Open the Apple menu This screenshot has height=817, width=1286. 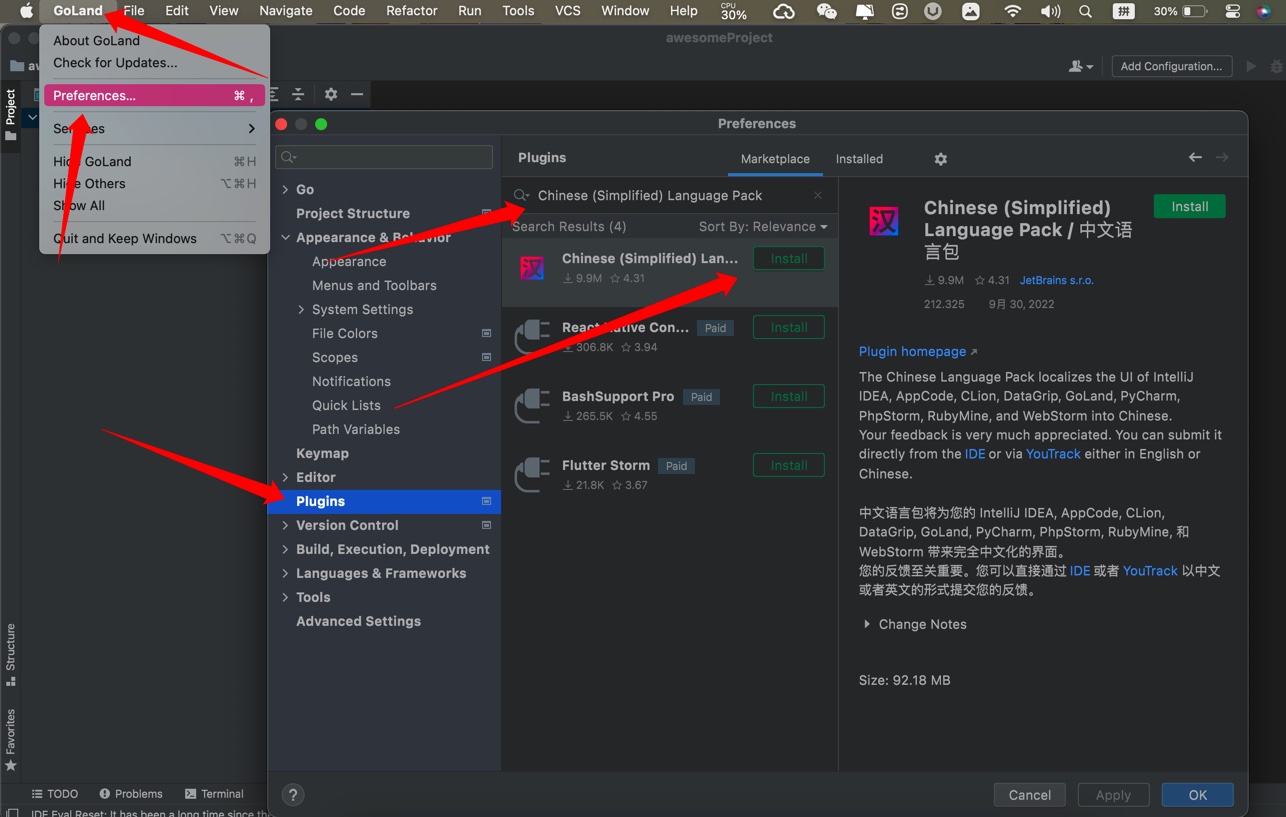click(27, 11)
